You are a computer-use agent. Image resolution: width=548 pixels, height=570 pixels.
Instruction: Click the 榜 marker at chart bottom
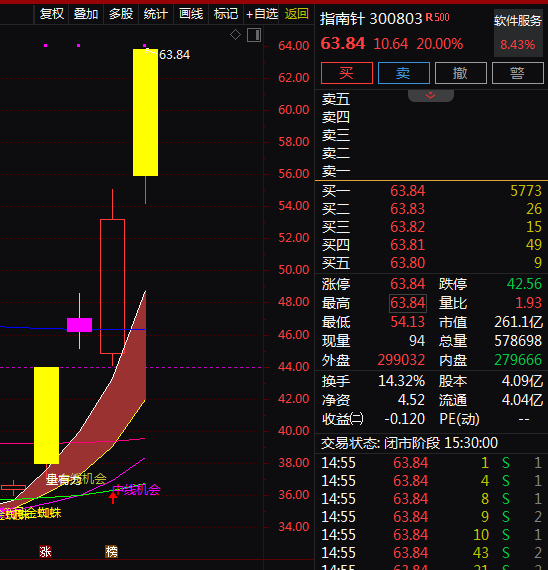112,552
